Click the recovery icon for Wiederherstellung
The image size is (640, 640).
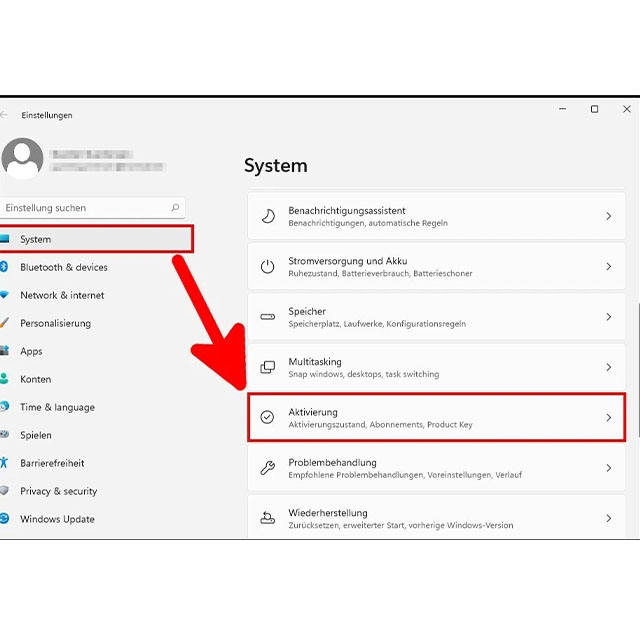pyautogui.click(x=267, y=518)
